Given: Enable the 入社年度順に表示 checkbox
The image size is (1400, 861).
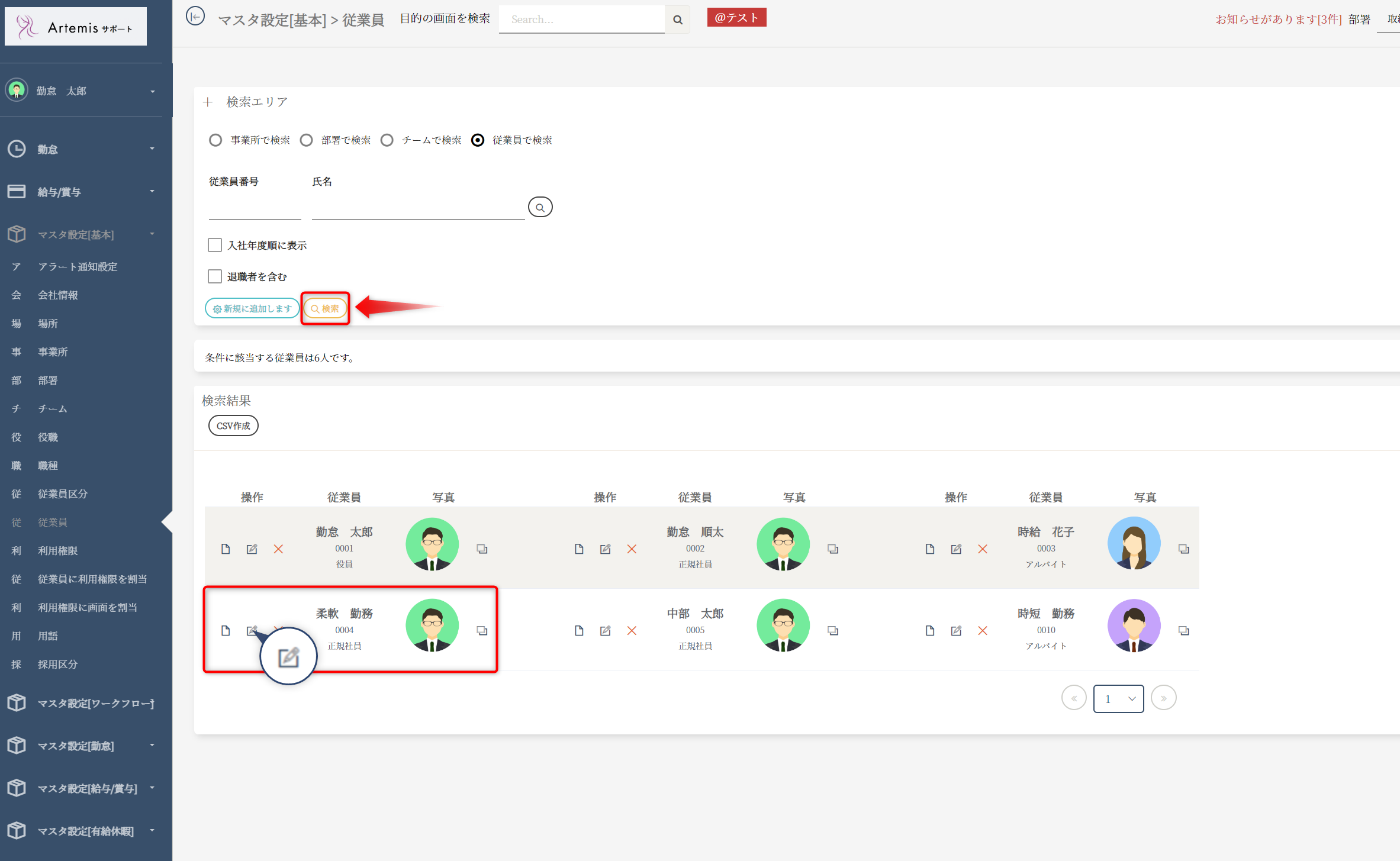Looking at the screenshot, I should [x=215, y=245].
